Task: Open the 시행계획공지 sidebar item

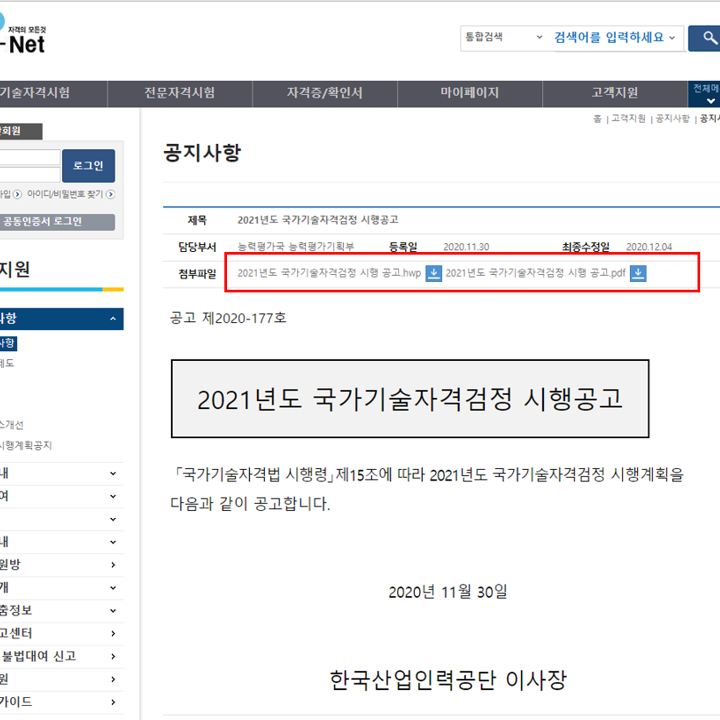Action: 26,445
